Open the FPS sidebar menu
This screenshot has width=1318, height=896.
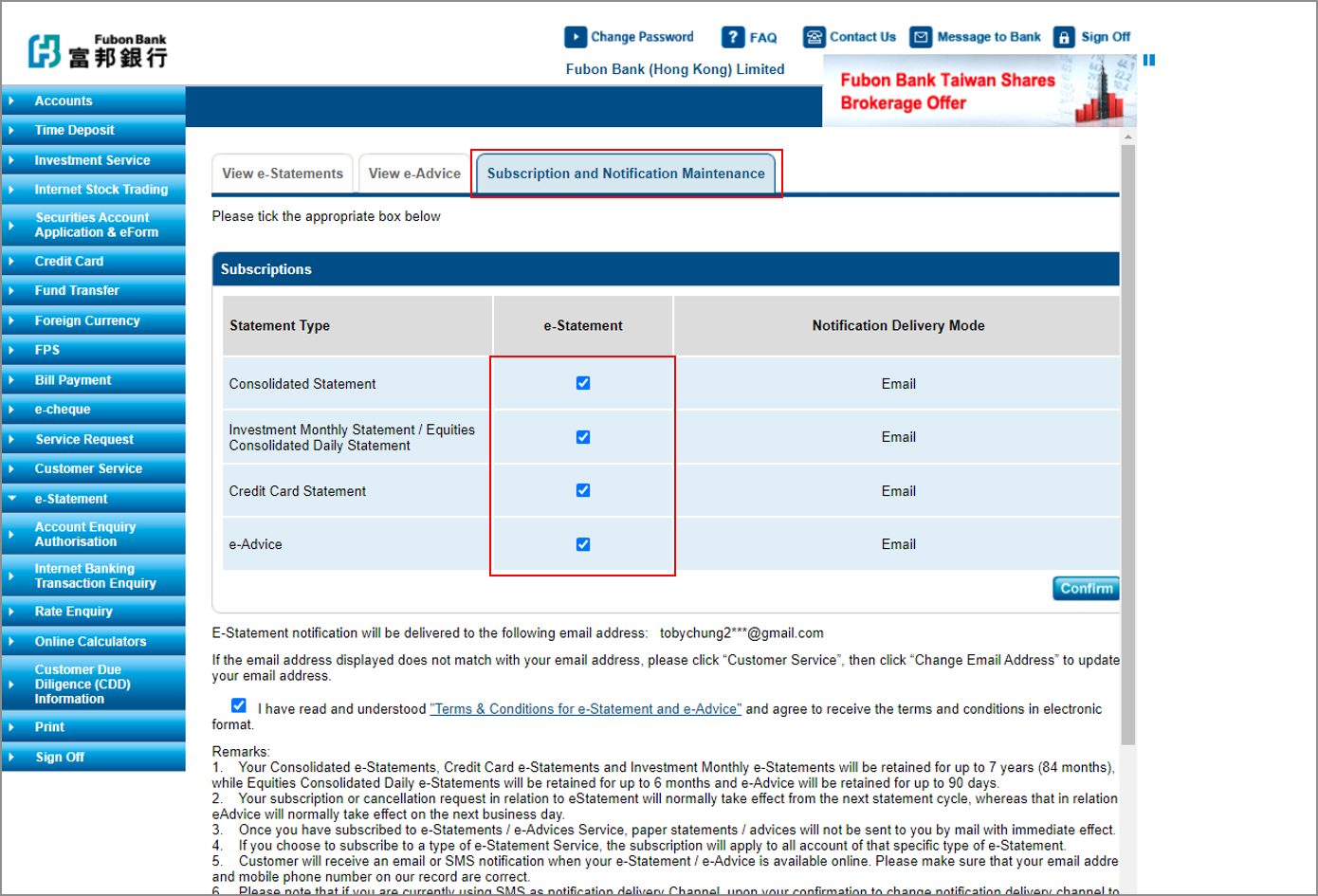(93, 350)
